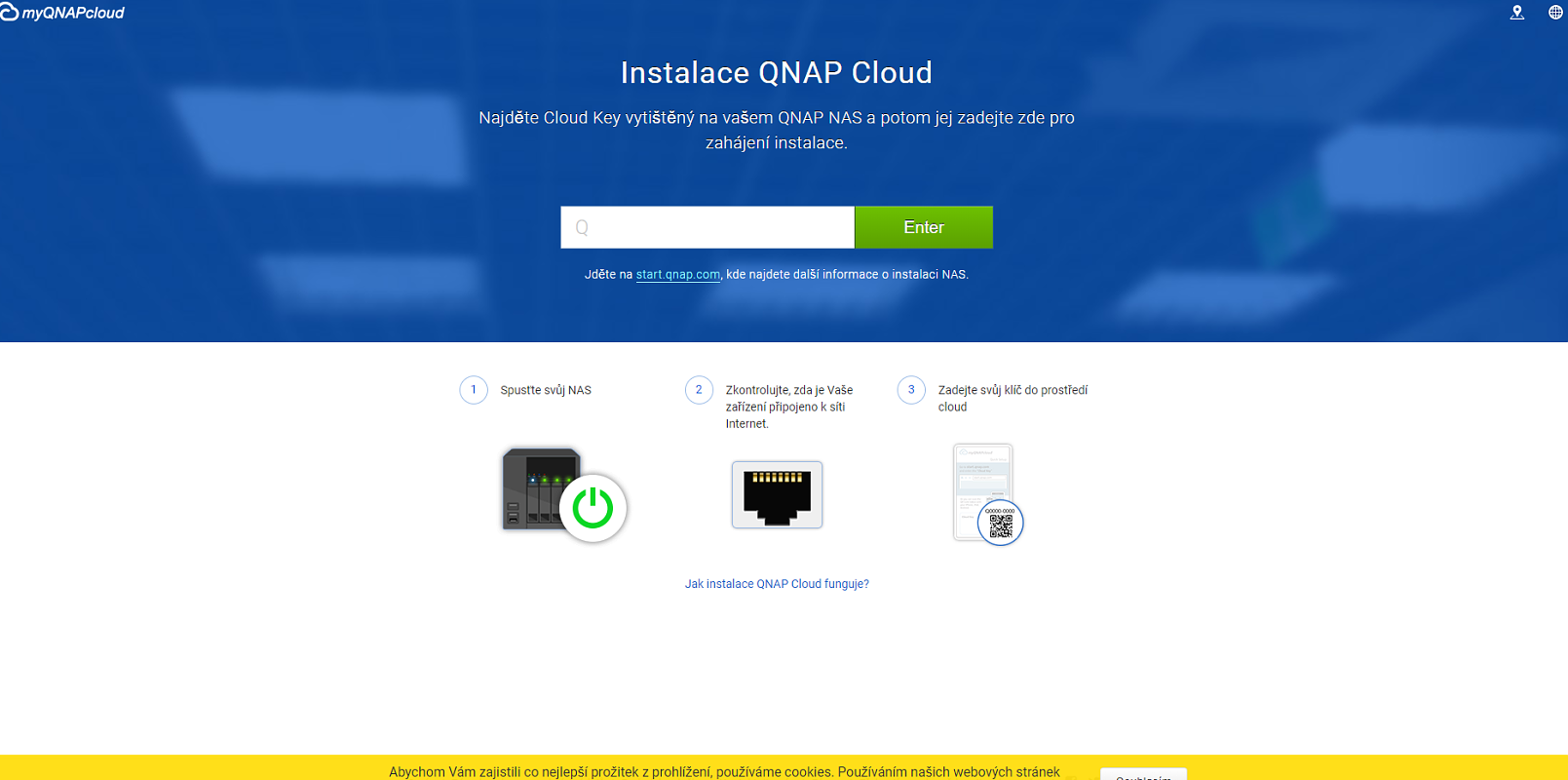Click the 'Instalace QNAP Cloud' heading

point(777,73)
